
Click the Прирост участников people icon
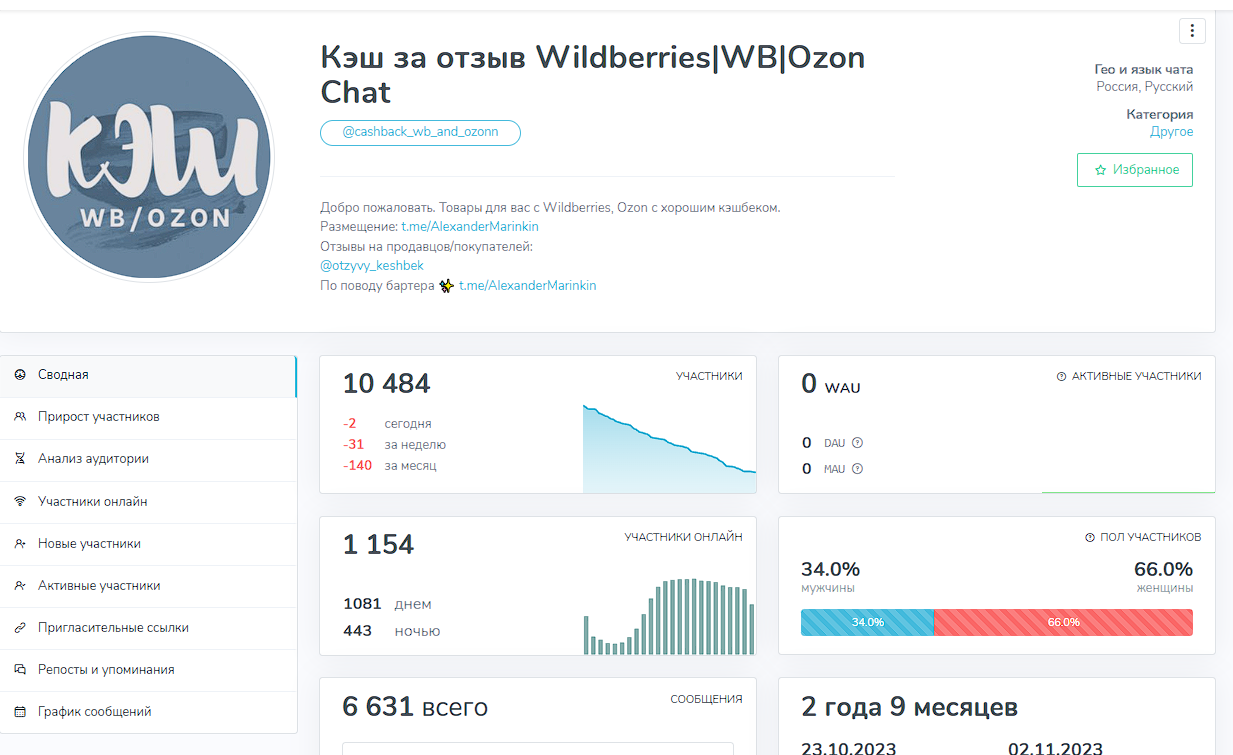click(x=19, y=417)
